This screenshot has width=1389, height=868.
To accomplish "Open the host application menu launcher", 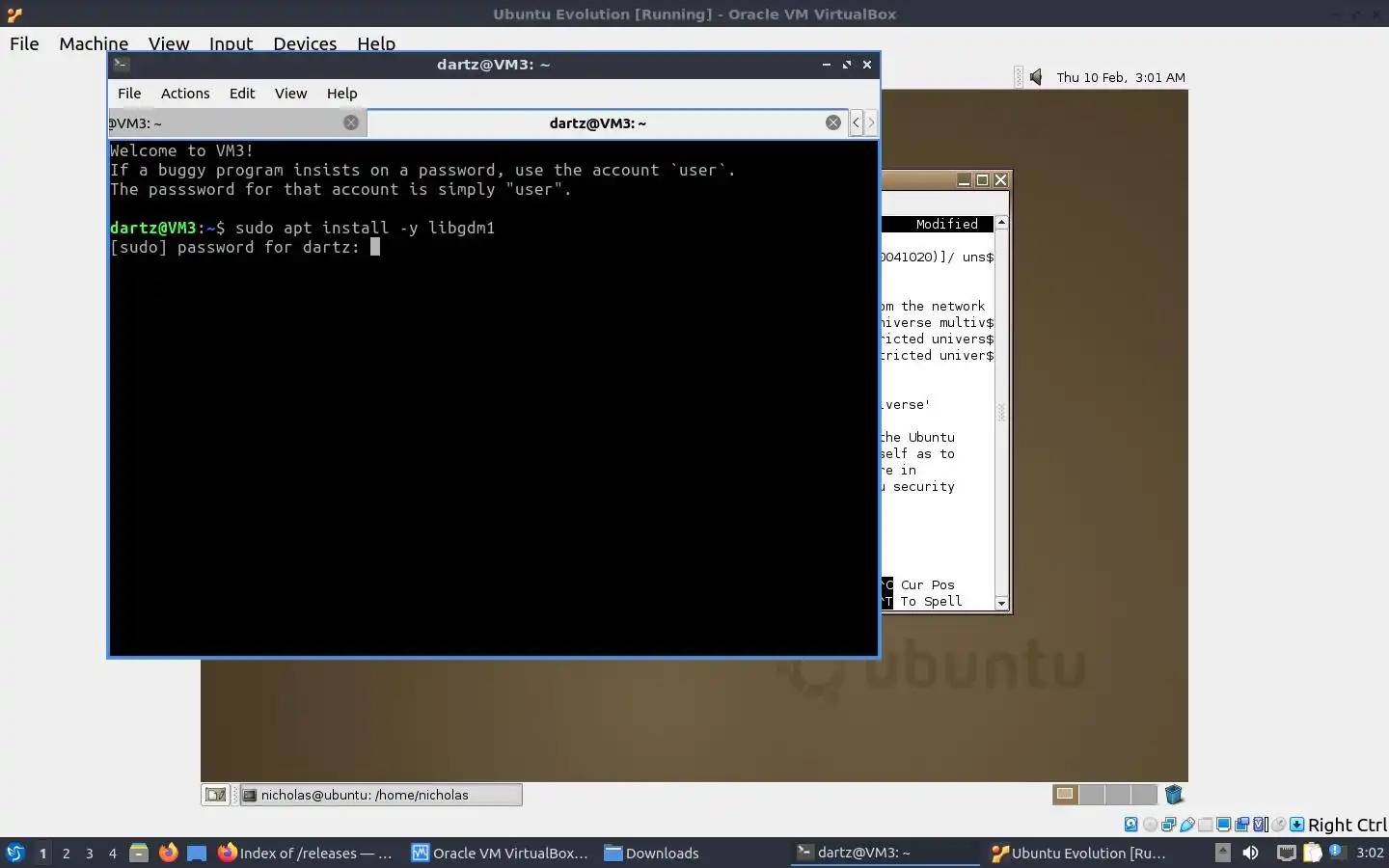I will (14, 853).
